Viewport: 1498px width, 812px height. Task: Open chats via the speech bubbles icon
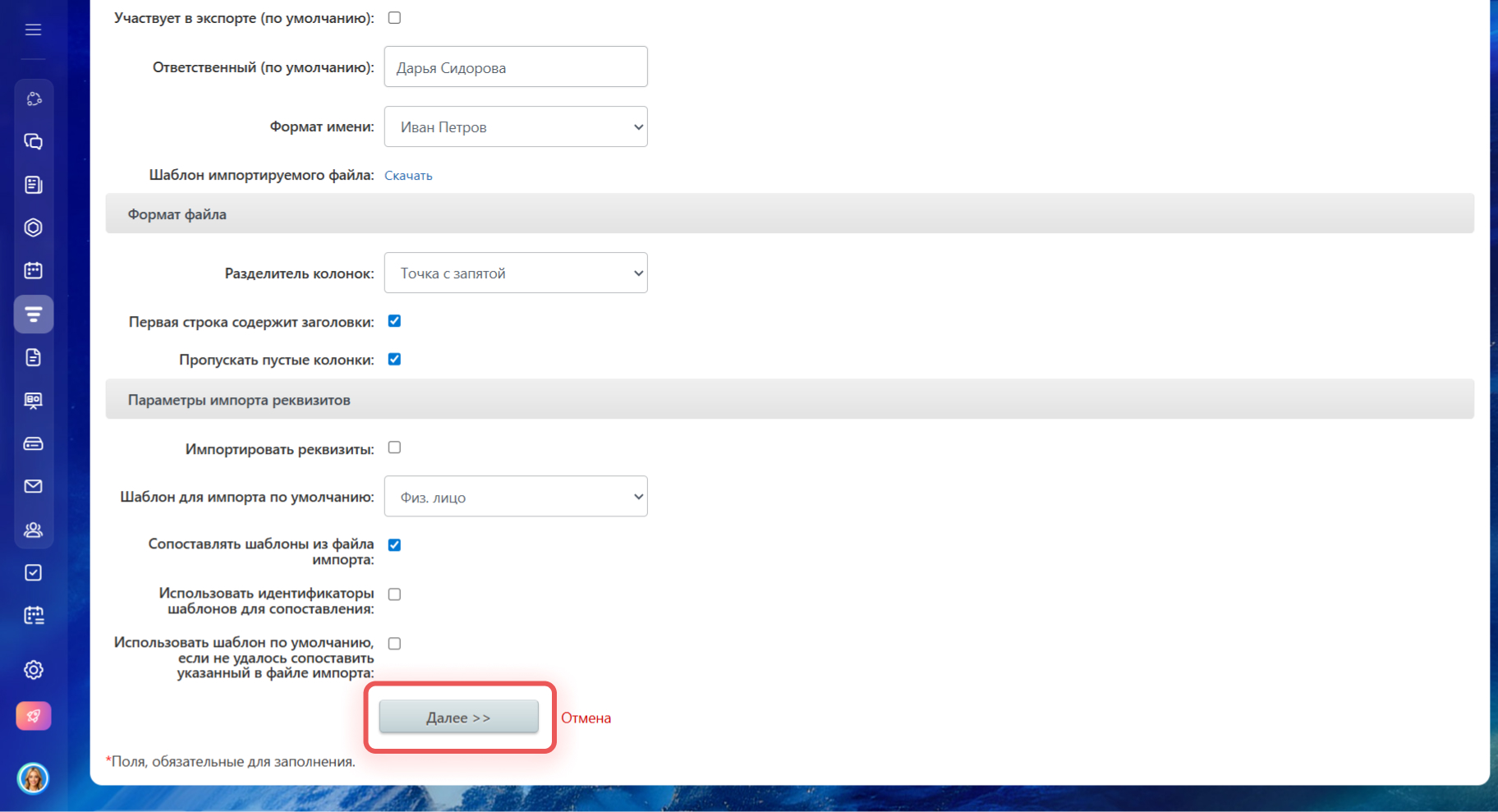click(33, 142)
